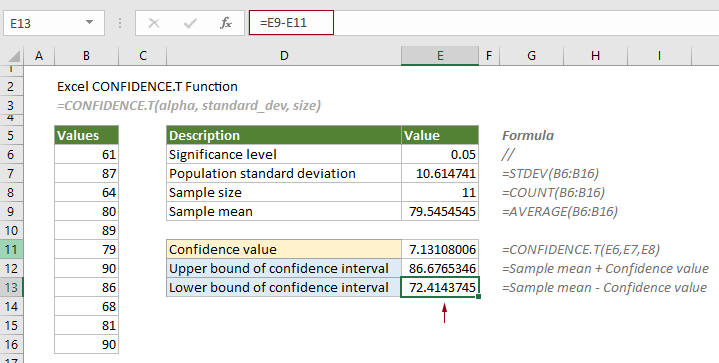
Task: Click the formula bar text =E9-E11
Action: pyautogui.click(x=283, y=22)
